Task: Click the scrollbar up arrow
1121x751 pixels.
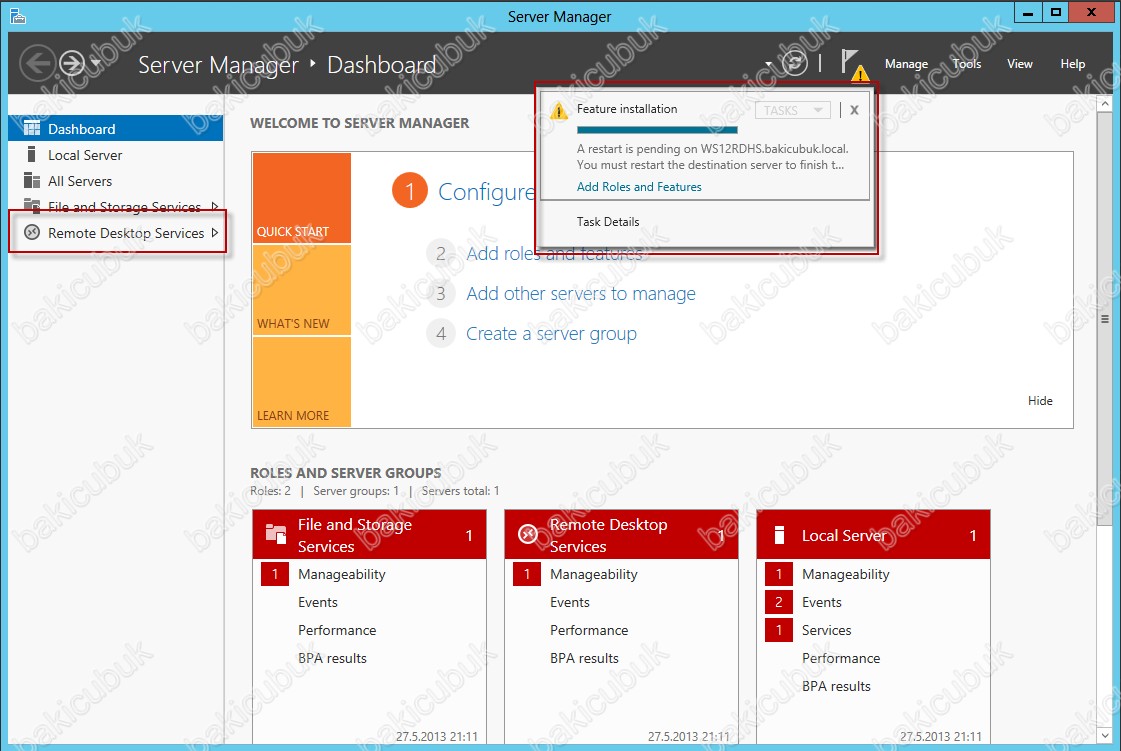Action: coord(1105,104)
